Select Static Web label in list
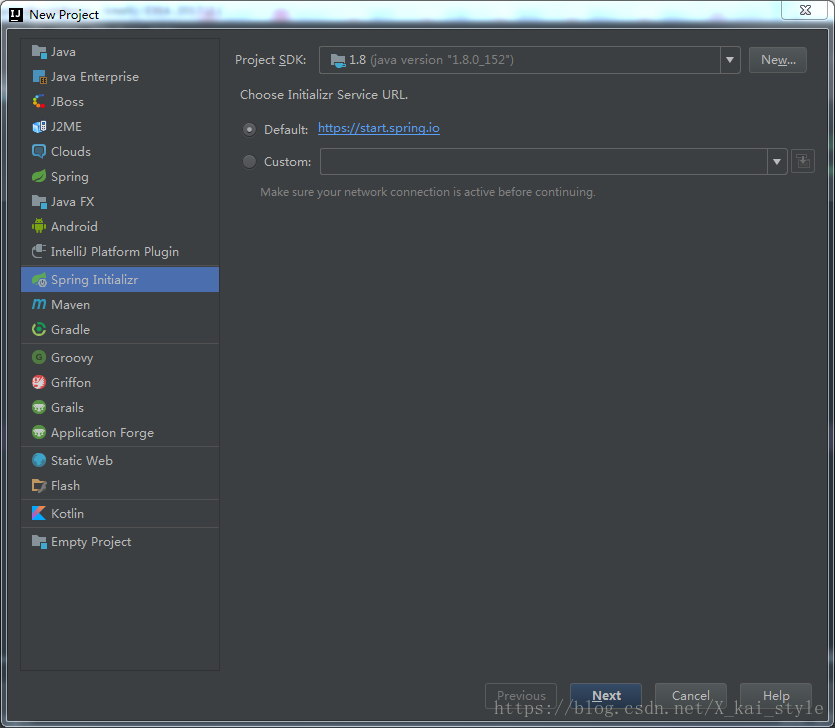The image size is (835, 728). point(82,460)
